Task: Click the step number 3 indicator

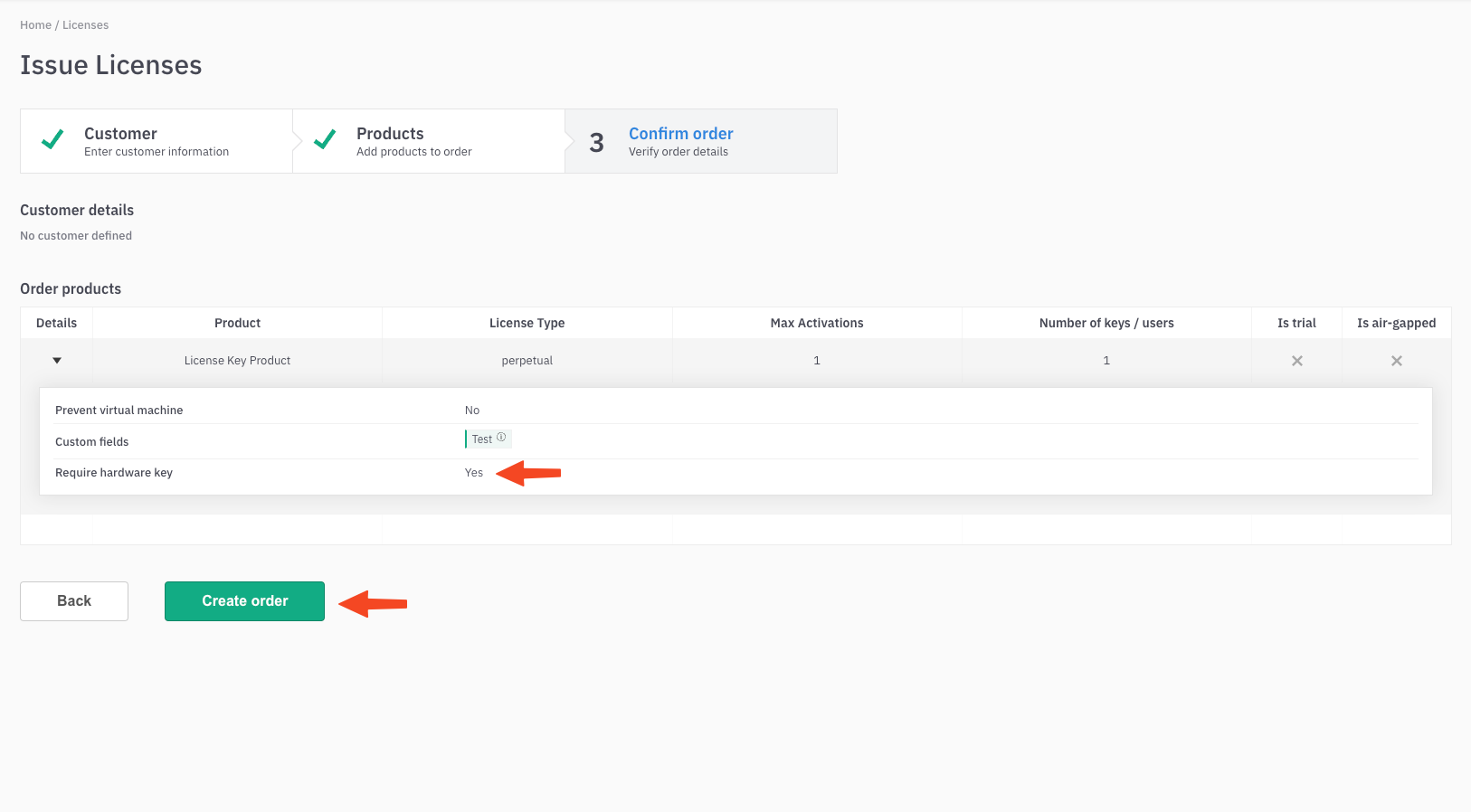Action: click(596, 143)
